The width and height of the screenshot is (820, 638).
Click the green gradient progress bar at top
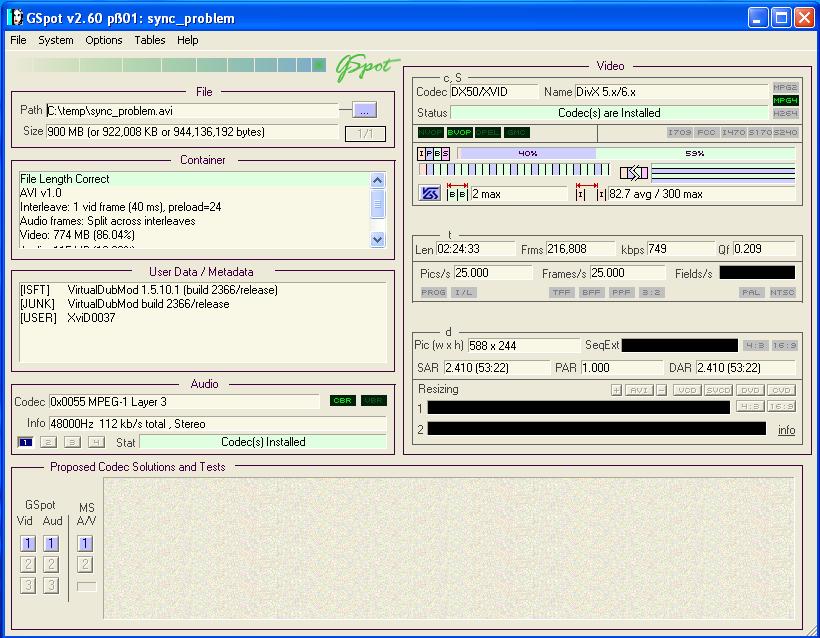tap(170, 65)
